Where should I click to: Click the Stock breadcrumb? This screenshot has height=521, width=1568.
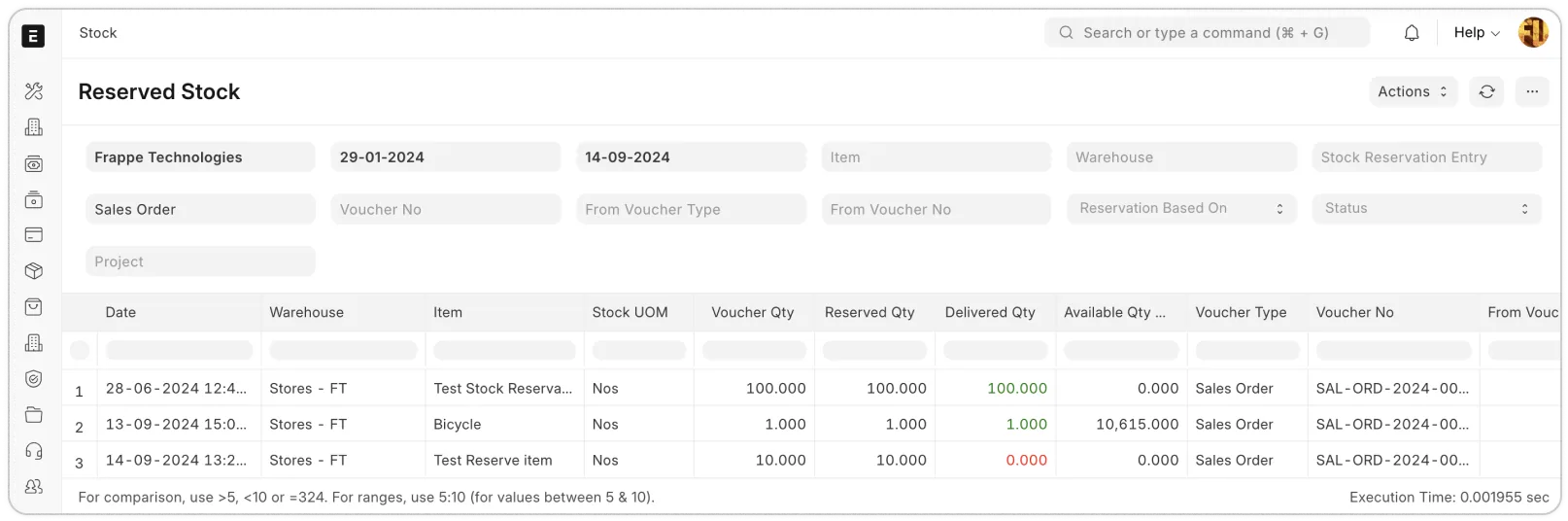pyautogui.click(x=97, y=33)
